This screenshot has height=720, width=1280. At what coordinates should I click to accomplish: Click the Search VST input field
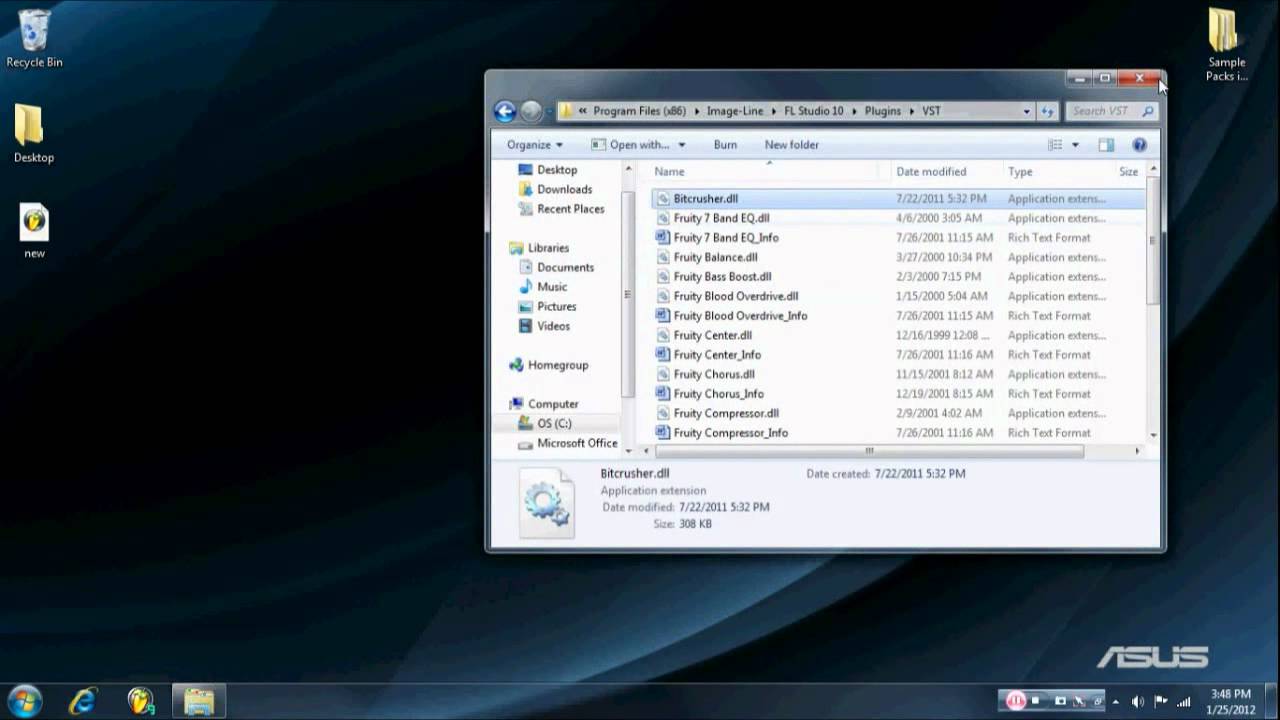1112,111
